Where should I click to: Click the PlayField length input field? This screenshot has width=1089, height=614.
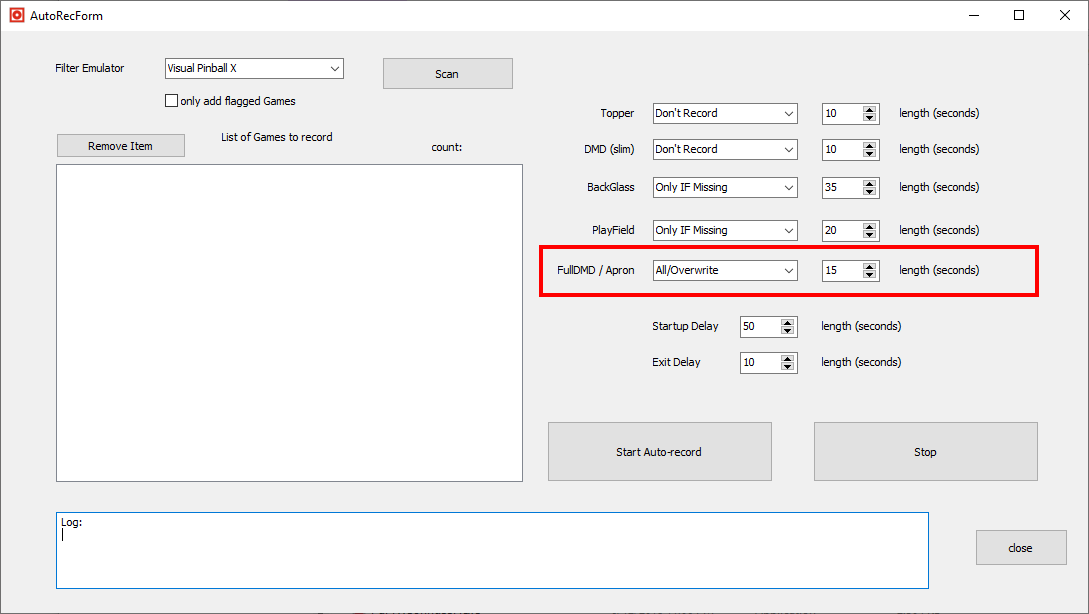(x=840, y=231)
